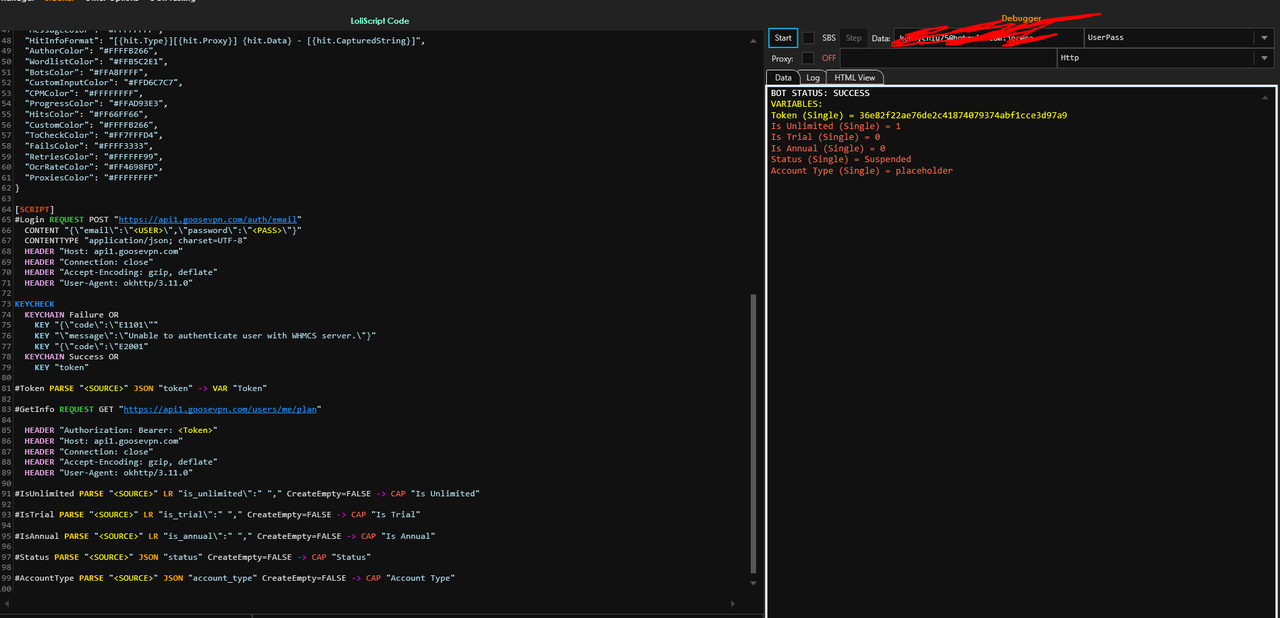Open the HTML View tab
1280x618 pixels.
[855, 77]
